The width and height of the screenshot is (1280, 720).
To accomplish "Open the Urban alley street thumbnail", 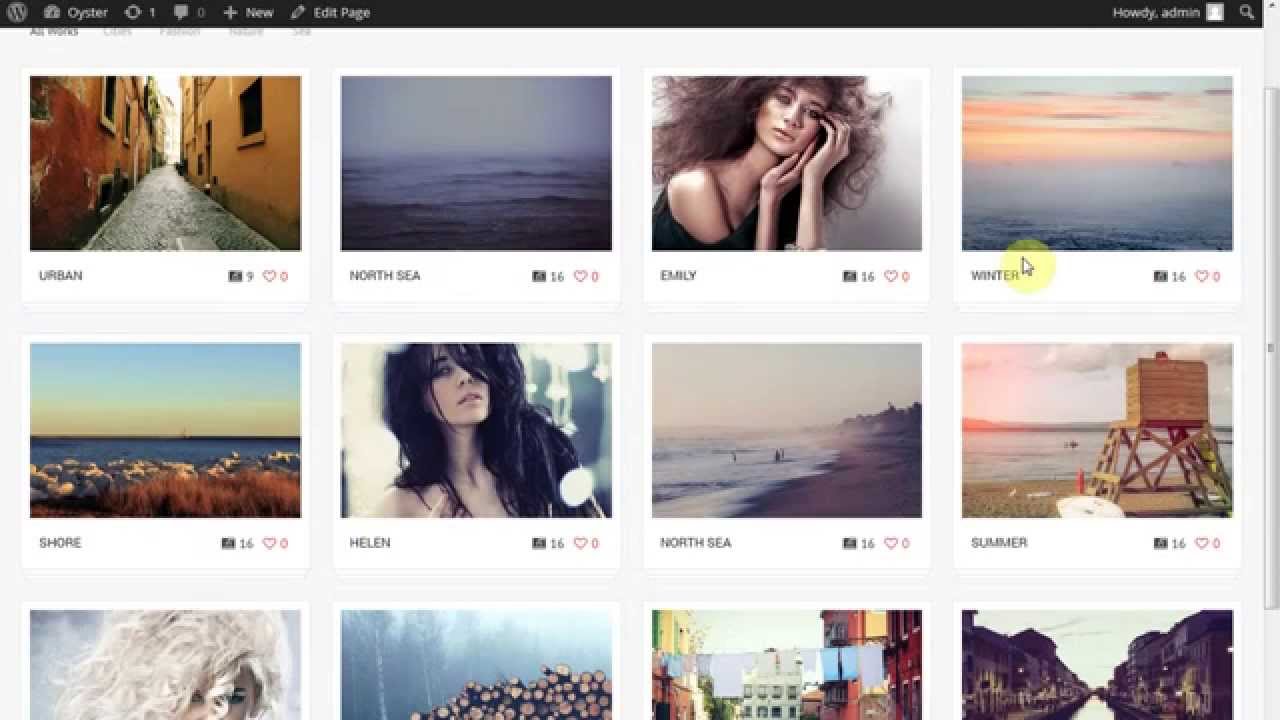I will pos(165,163).
